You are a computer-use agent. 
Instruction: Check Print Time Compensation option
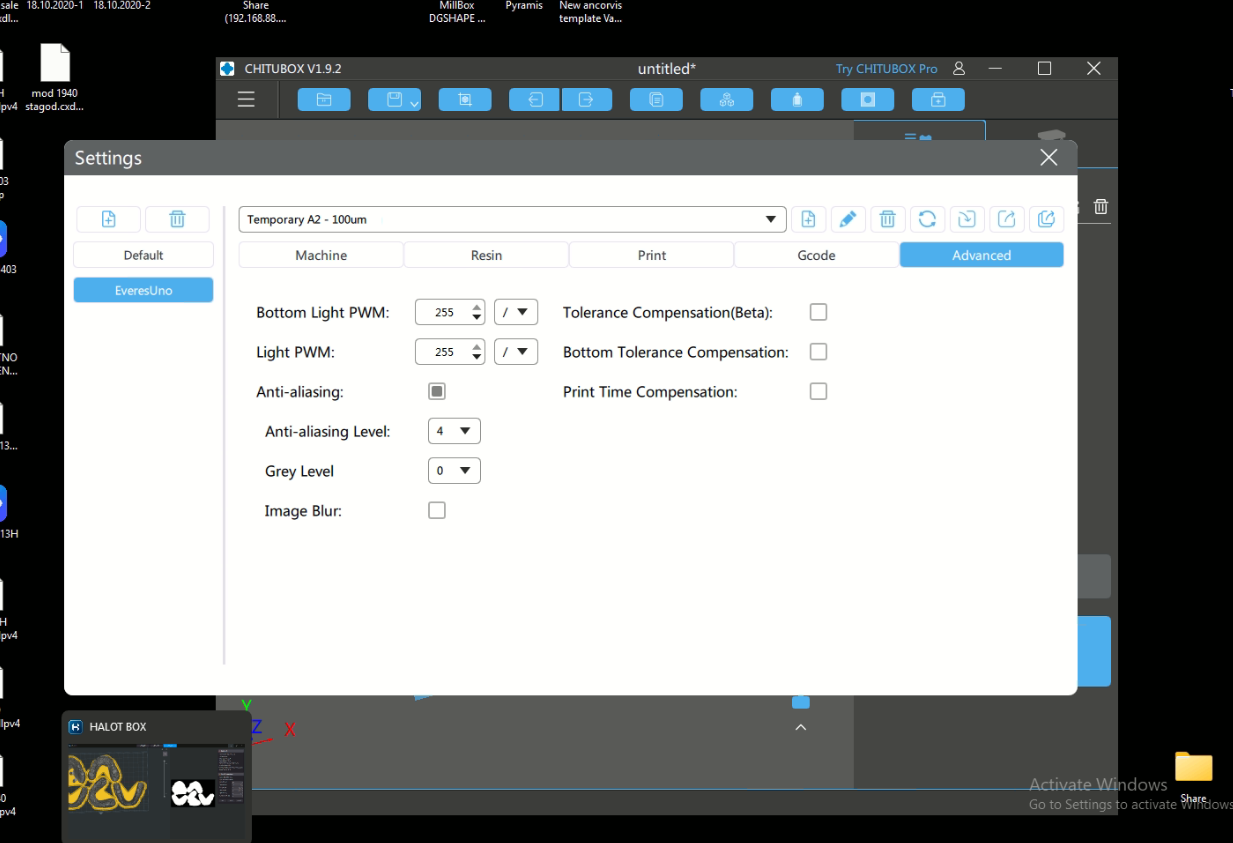point(818,391)
